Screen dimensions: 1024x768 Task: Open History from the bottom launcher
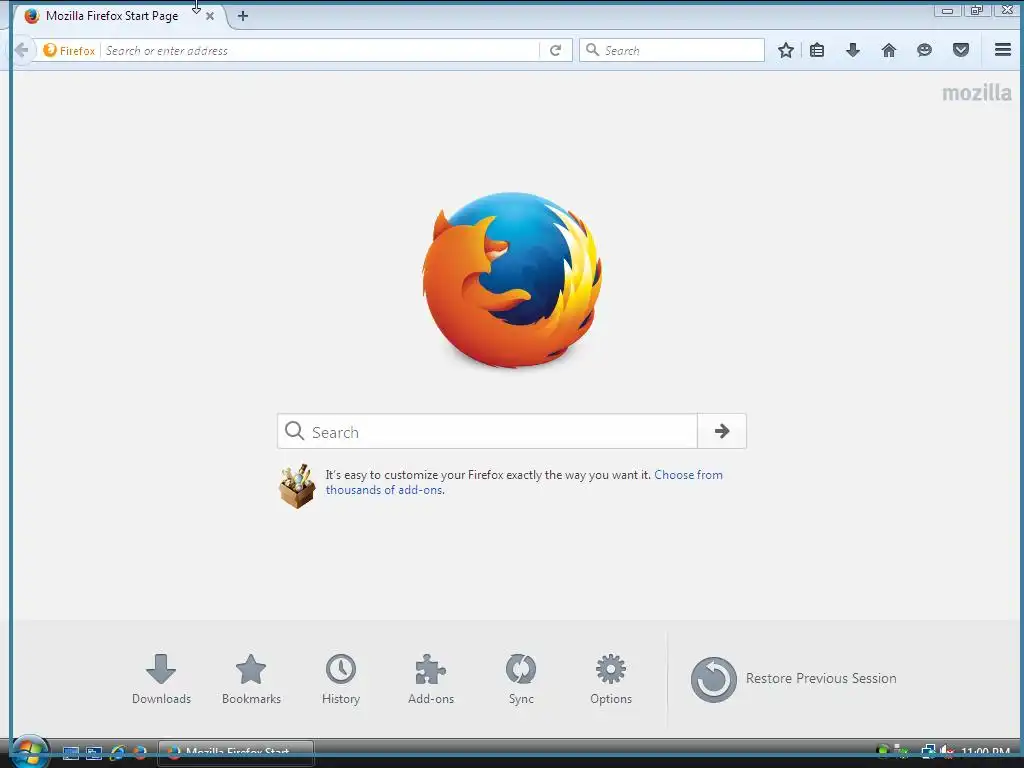click(341, 679)
